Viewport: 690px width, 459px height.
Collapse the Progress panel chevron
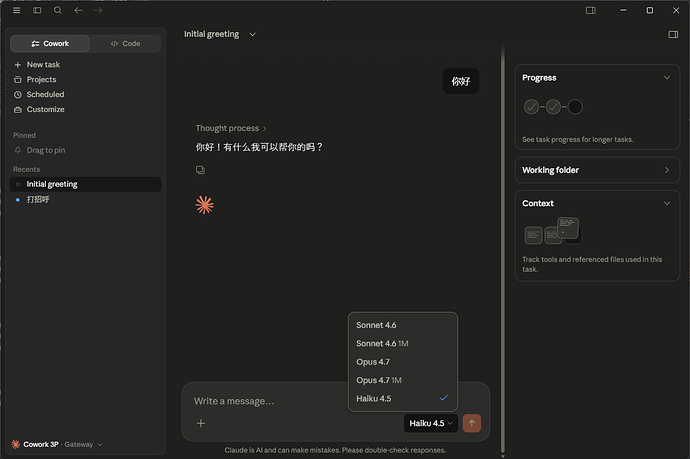667,77
